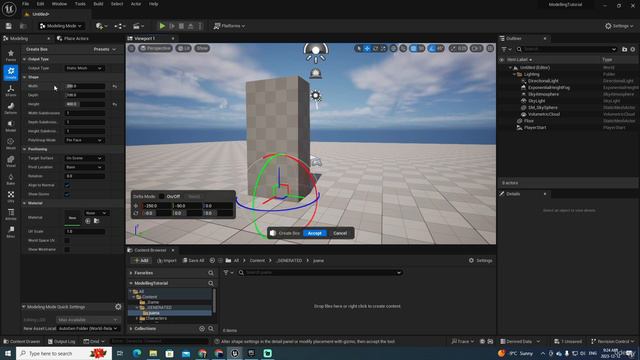Click the viewport options hamburger menu icon
The width and height of the screenshot is (640, 360).
[x=131, y=48]
